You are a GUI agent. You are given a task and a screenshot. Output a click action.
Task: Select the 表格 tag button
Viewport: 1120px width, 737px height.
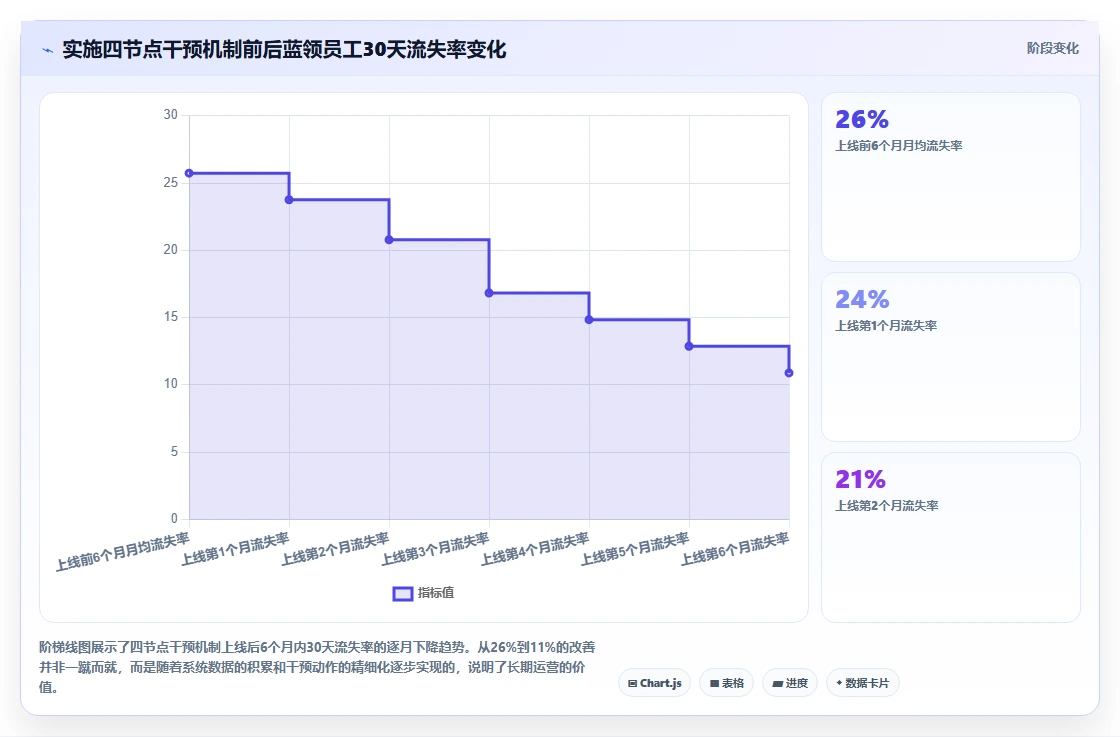[726, 683]
